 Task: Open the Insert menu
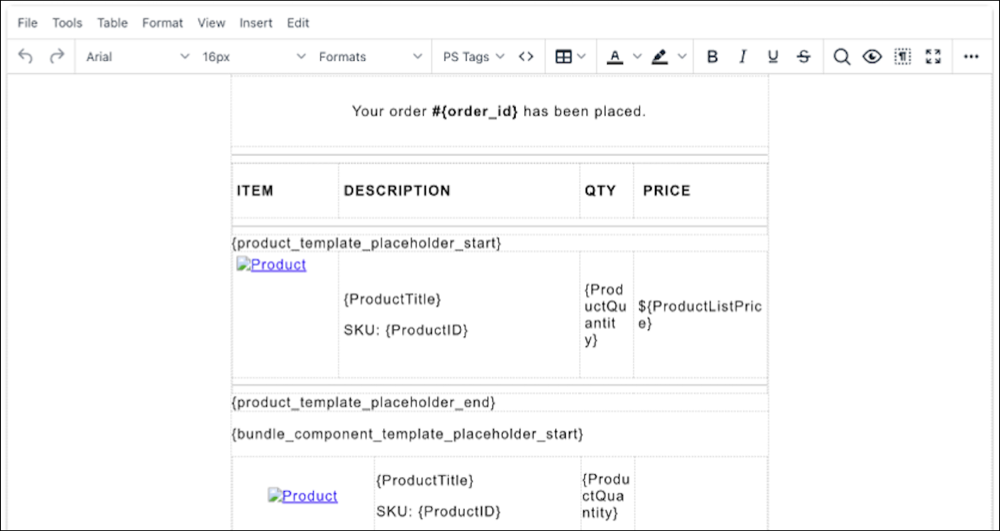point(256,23)
